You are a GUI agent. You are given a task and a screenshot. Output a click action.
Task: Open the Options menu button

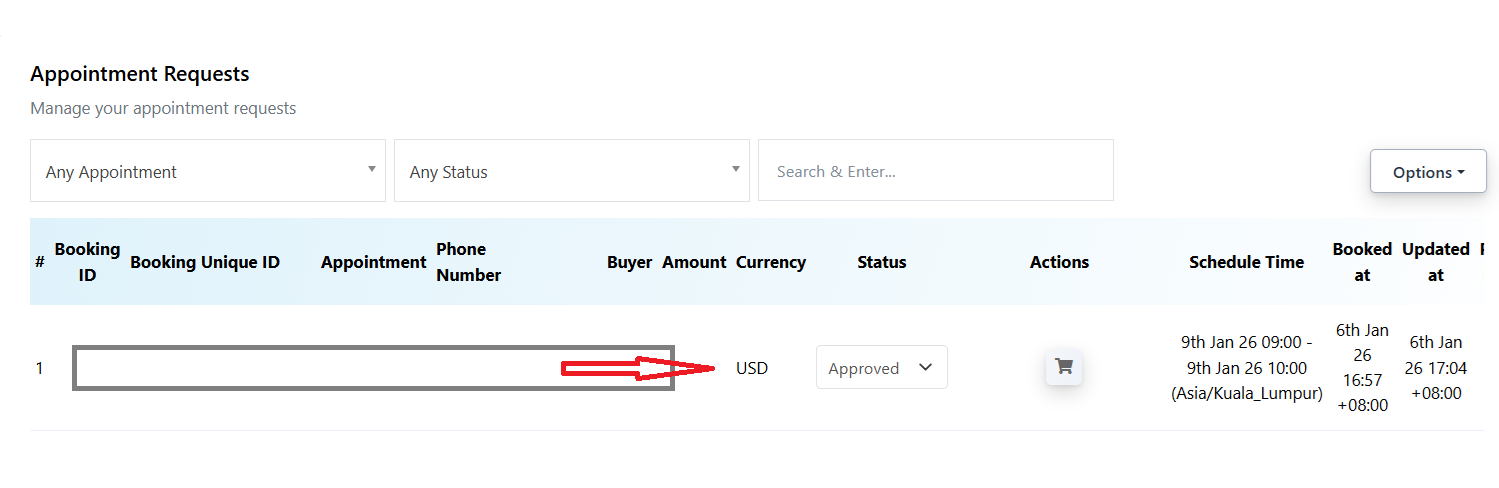point(1427,172)
